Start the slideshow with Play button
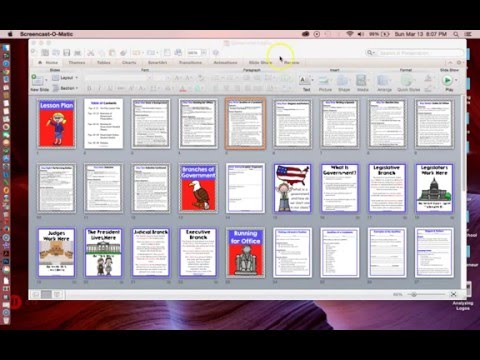This screenshot has width=480, height=360. (447, 80)
